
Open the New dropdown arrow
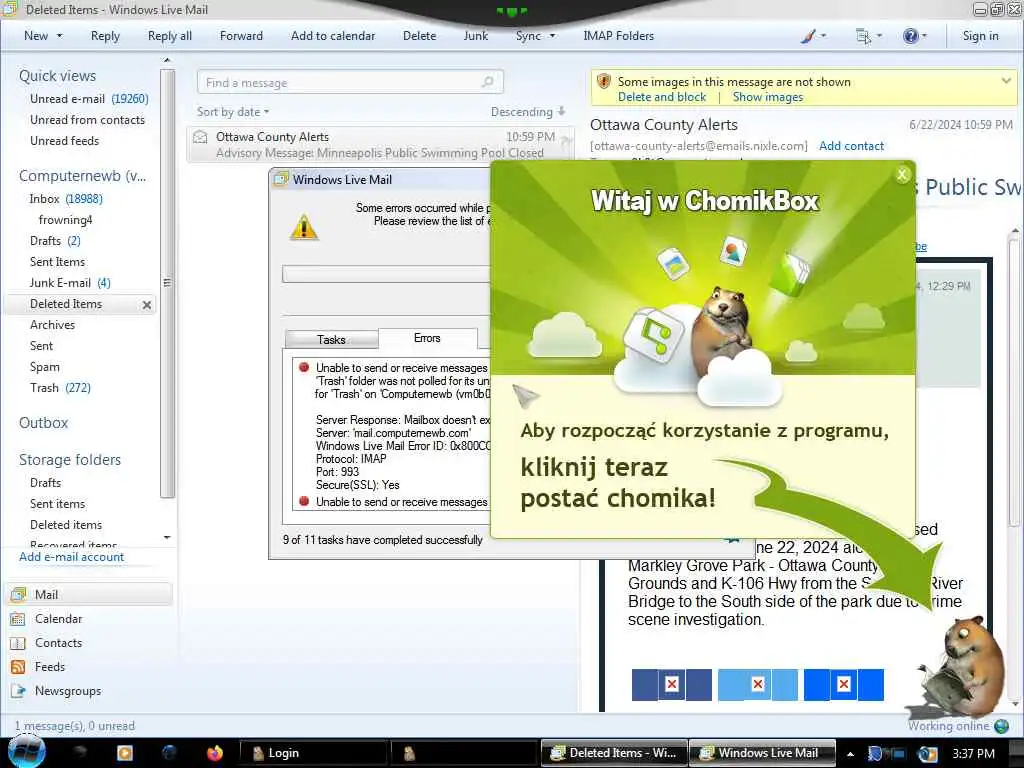[59, 36]
